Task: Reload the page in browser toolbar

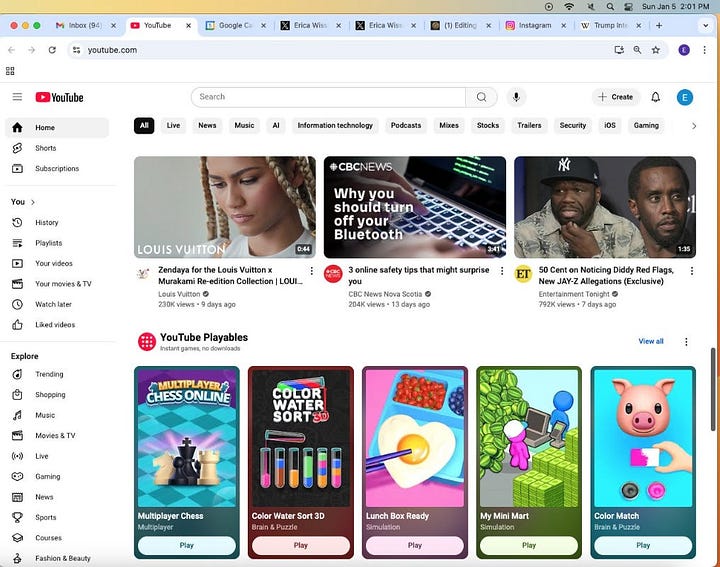Action: click(x=52, y=50)
